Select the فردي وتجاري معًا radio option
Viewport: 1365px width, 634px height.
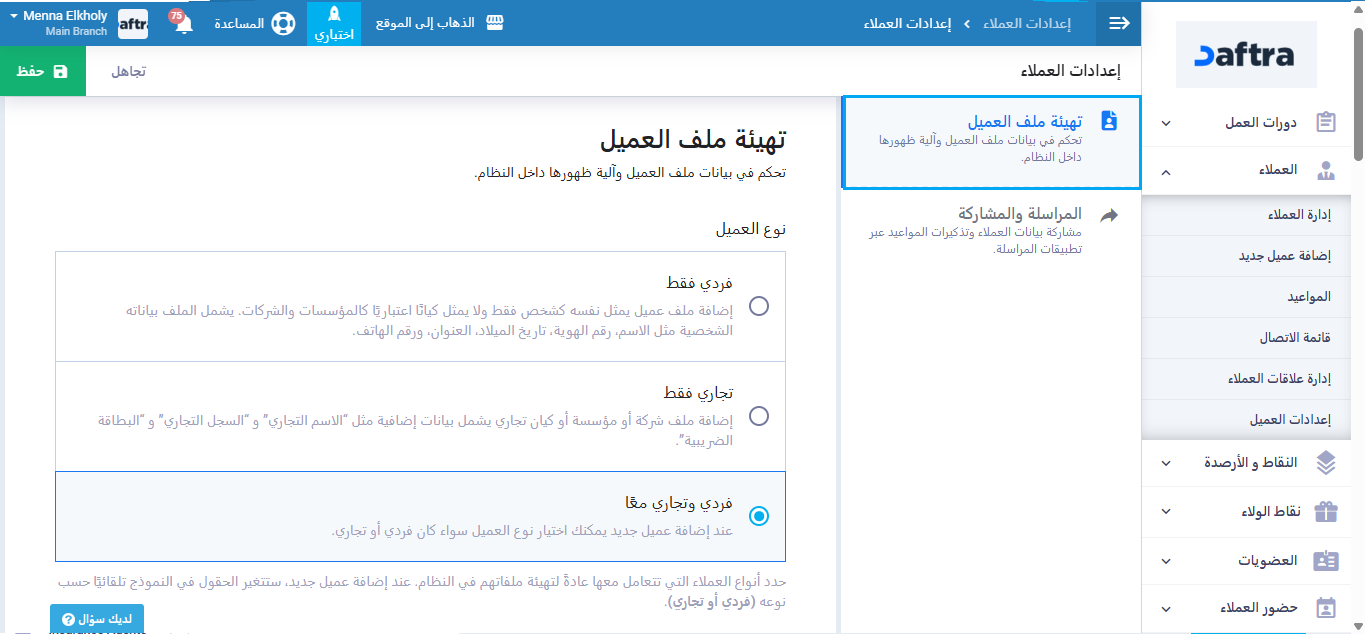[x=759, y=516]
